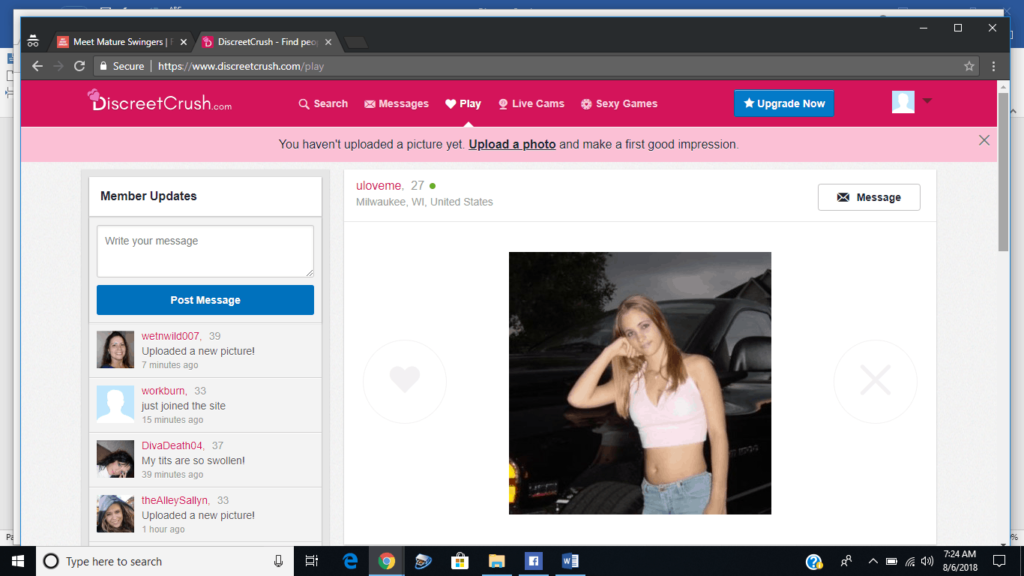The image size is (1024, 576).
Task: Open Chrome's three-dot menu
Action: pos(993,66)
